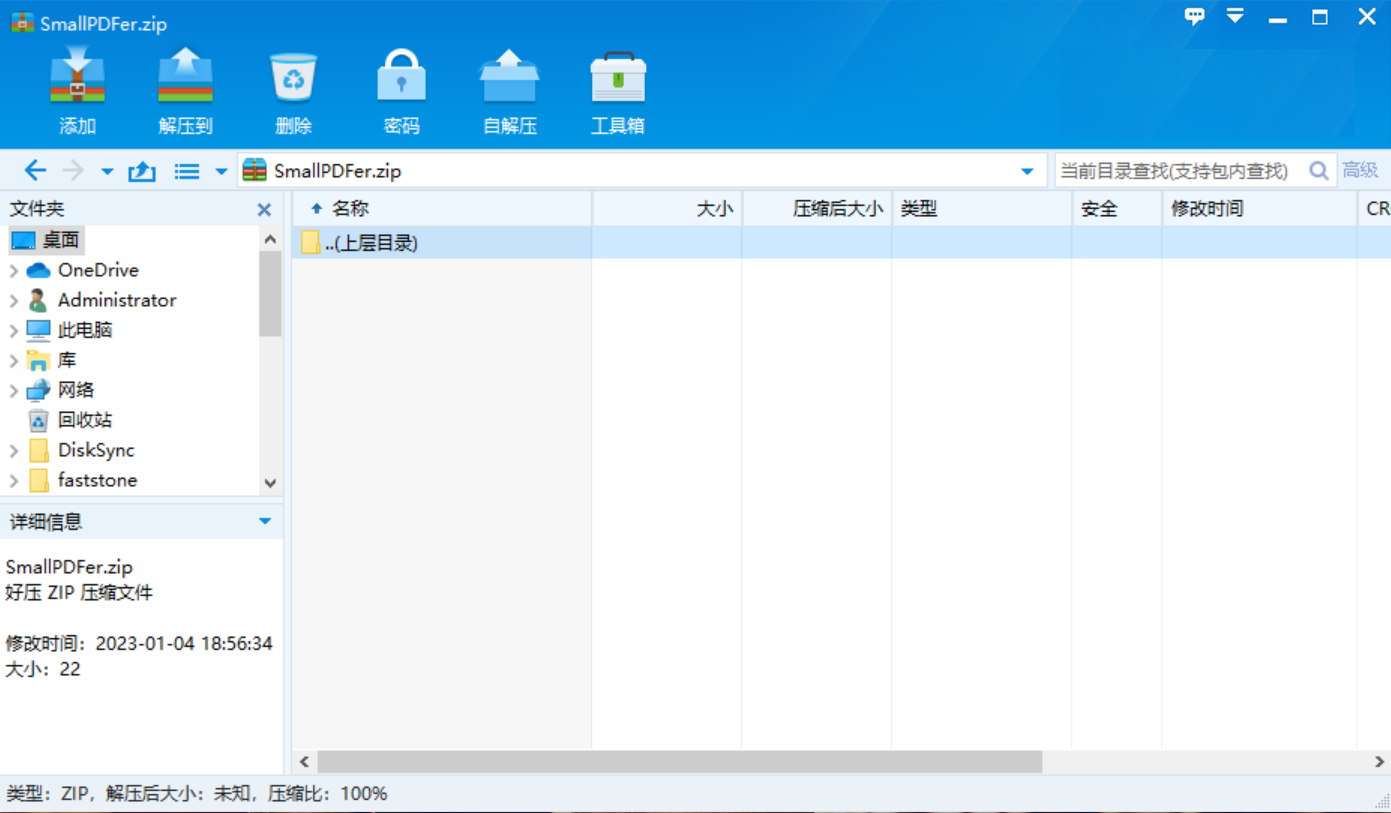Image resolution: width=1391 pixels, height=813 pixels.
Task: Close the 文件夹 folder panel
Action: click(x=264, y=210)
